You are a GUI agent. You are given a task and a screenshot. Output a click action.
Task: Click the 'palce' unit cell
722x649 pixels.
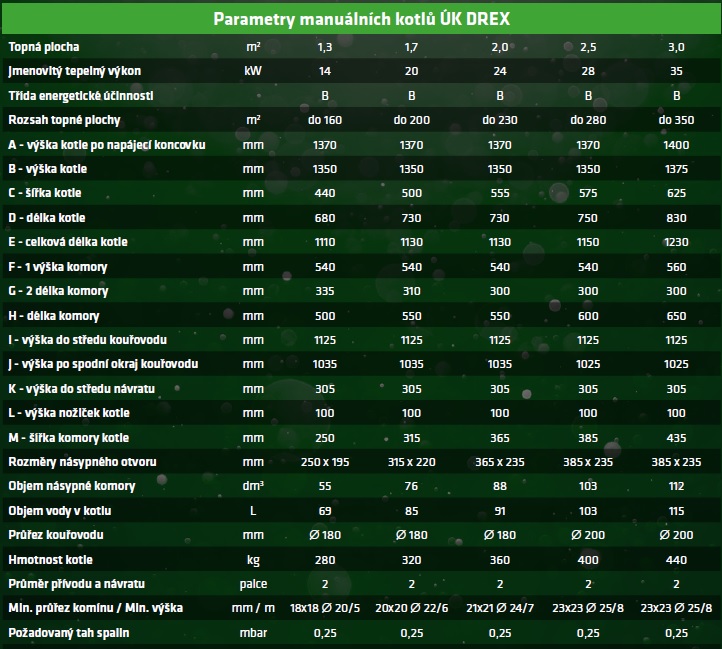tap(253, 584)
